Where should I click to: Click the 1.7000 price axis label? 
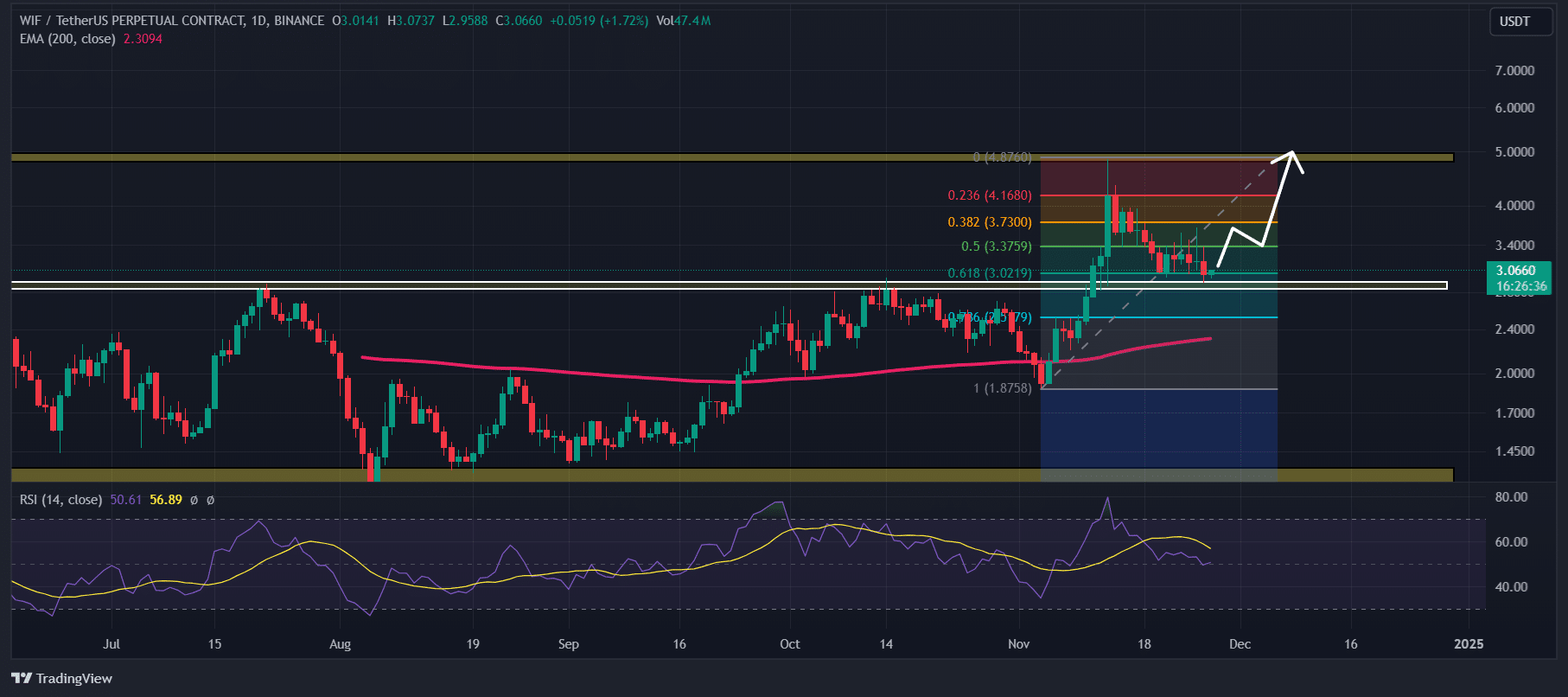[x=1514, y=412]
